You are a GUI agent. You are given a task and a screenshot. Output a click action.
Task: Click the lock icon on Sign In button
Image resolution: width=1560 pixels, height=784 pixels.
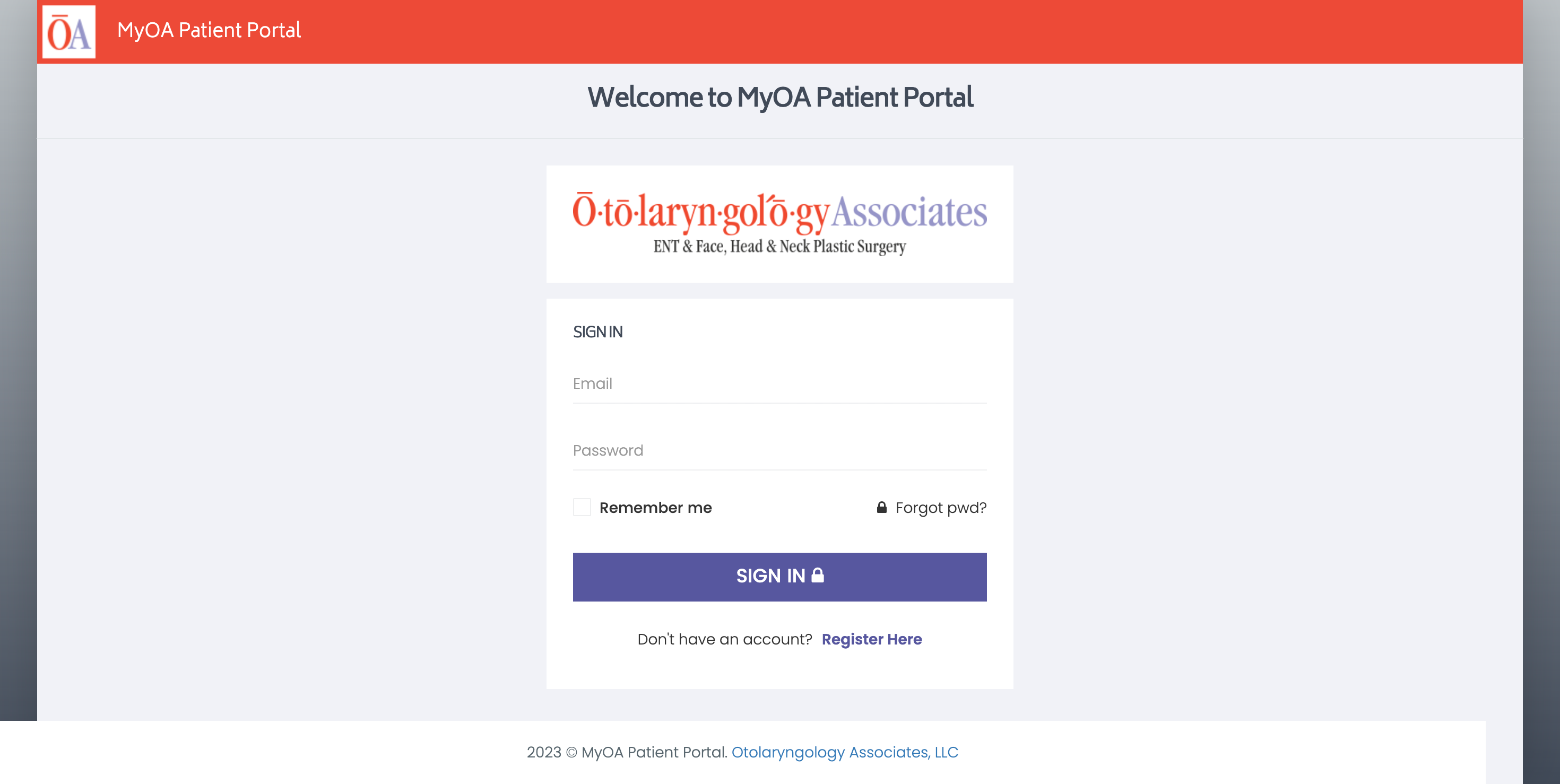pyautogui.click(x=817, y=575)
